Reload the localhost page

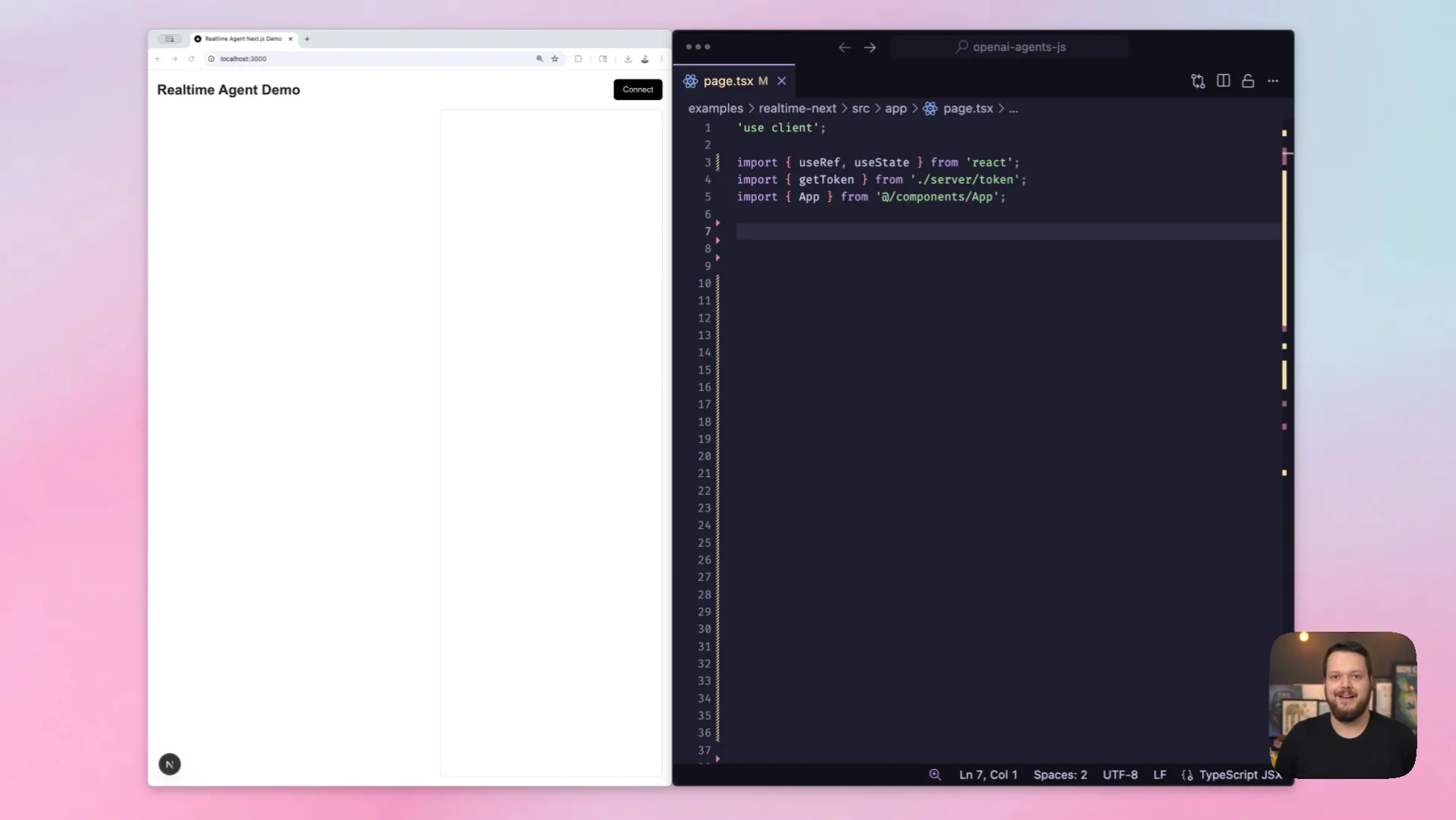pos(191,58)
